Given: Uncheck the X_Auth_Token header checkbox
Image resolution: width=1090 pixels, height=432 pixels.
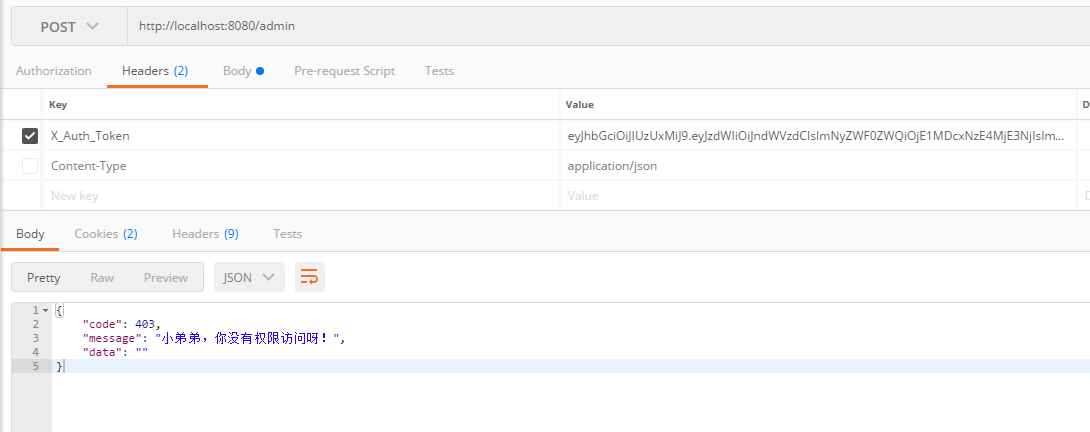Looking at the screenshot, I should tap(30, 136).
